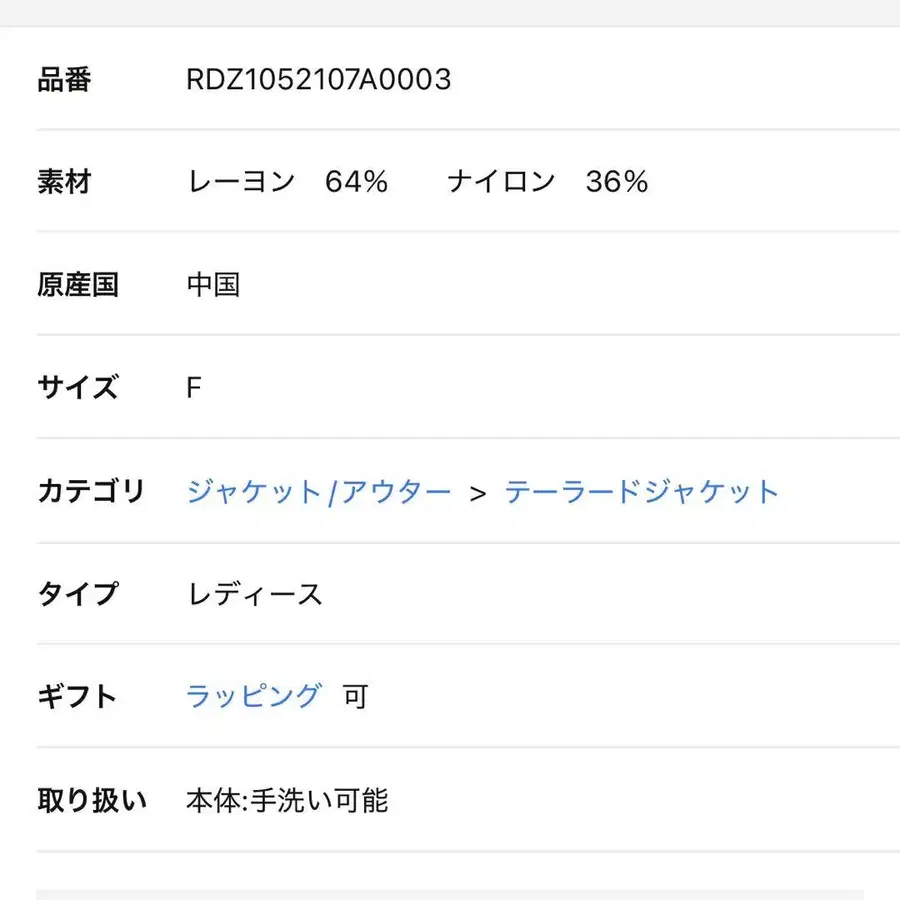The width and height of the screenshot is (900, 900).
Task: Click the タイプ row label
Action: click(78, 594)
